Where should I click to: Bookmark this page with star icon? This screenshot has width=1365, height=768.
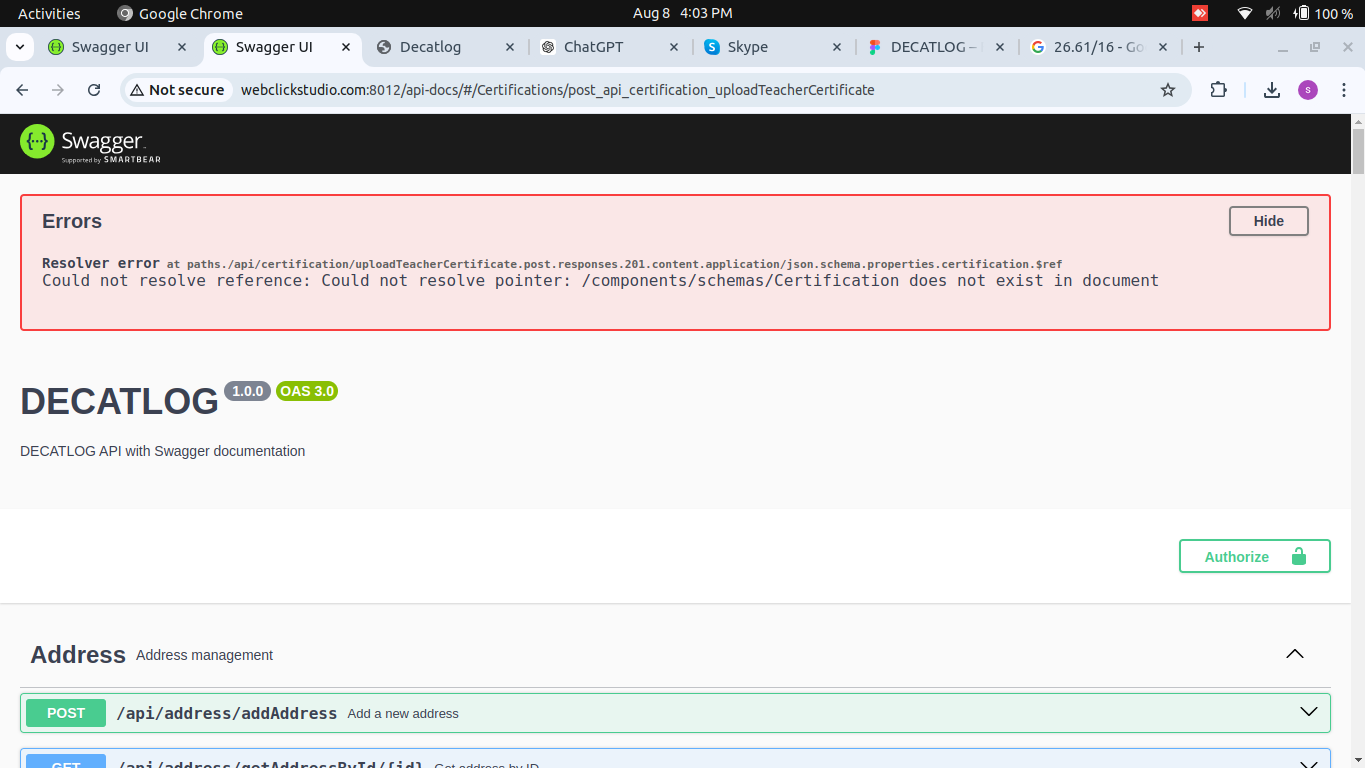tap(1167, 90)
